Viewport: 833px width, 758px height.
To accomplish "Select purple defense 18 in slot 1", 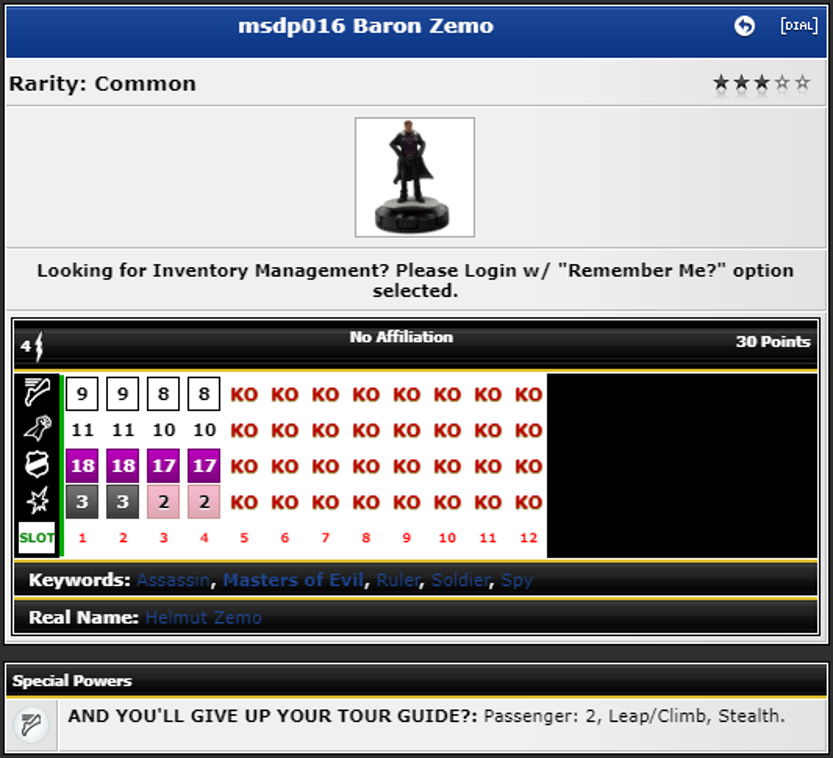I will tap(82, 466).
